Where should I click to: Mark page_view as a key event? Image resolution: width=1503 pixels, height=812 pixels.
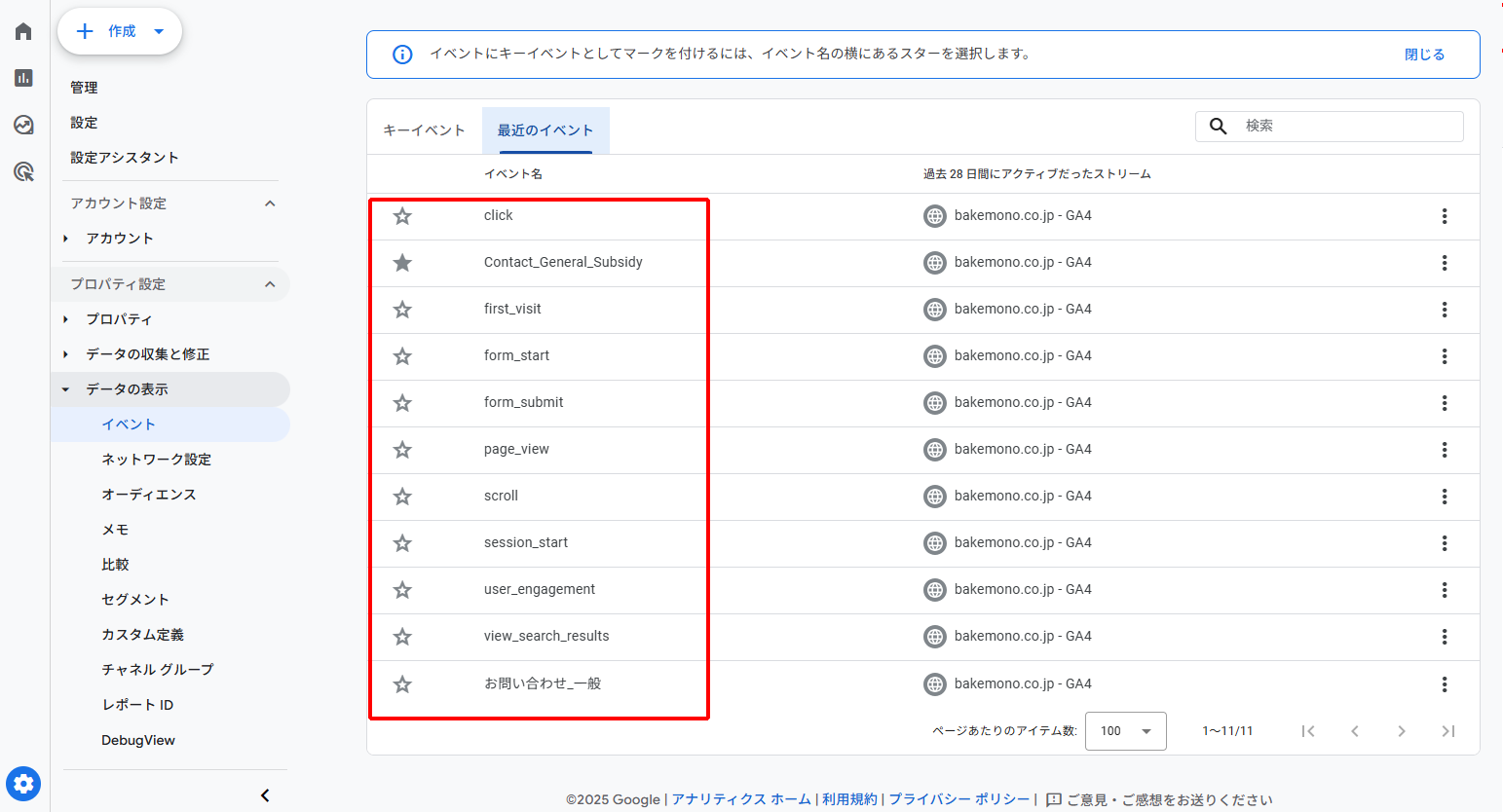tap(401, 449)
